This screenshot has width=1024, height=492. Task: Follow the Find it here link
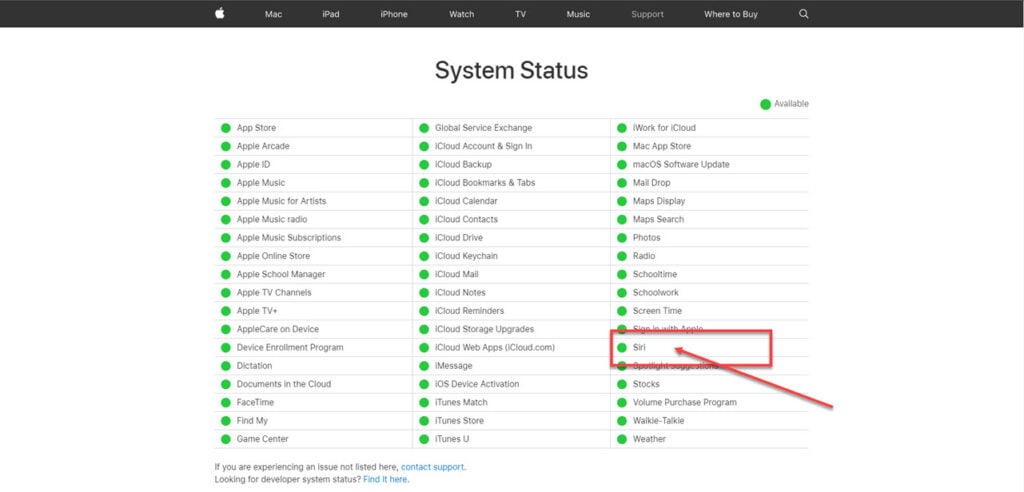(x=385, y=480)
